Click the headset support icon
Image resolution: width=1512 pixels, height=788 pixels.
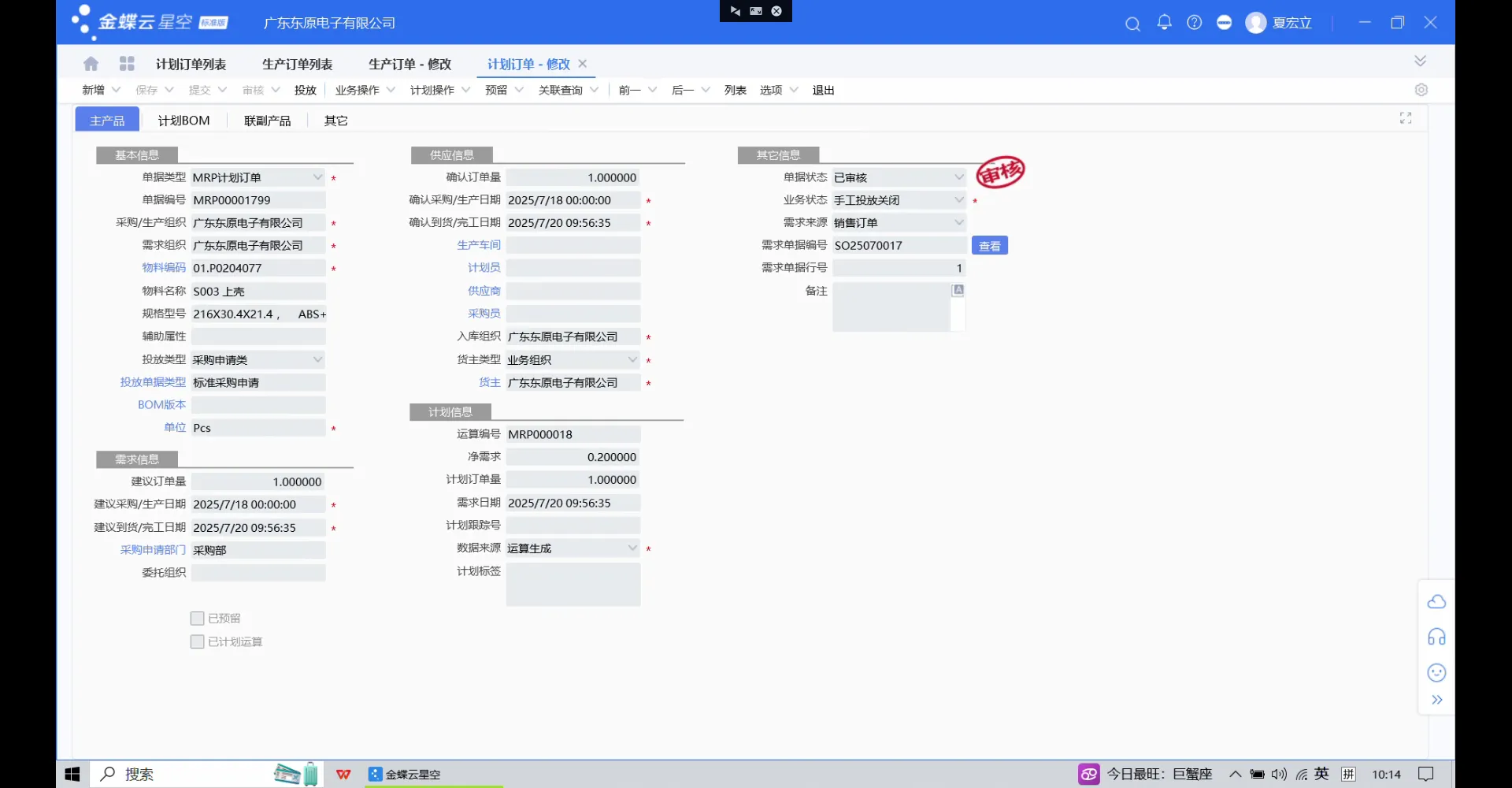coord(1436,637)
